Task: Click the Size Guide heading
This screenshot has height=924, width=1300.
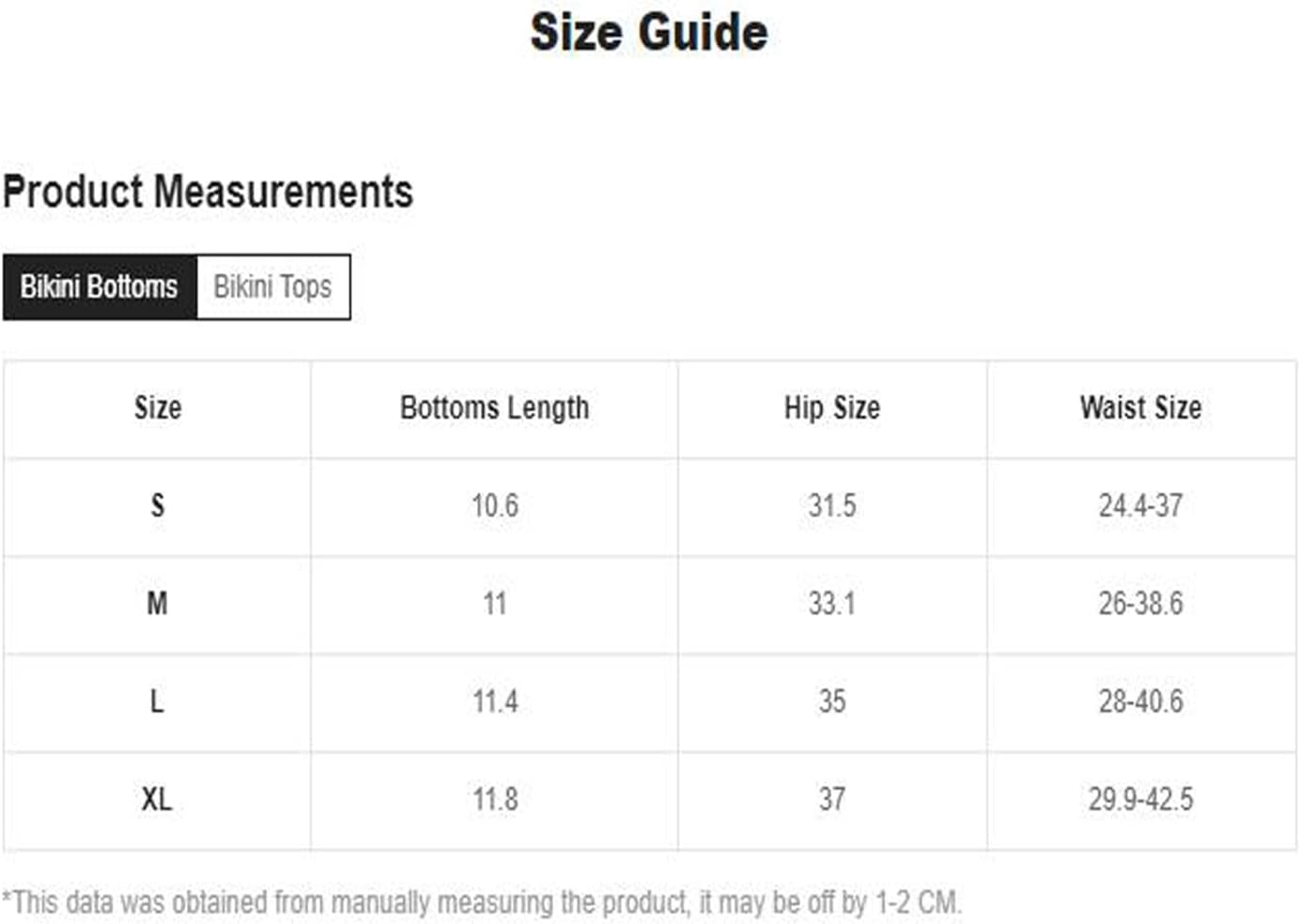Action: coord(649,32)
